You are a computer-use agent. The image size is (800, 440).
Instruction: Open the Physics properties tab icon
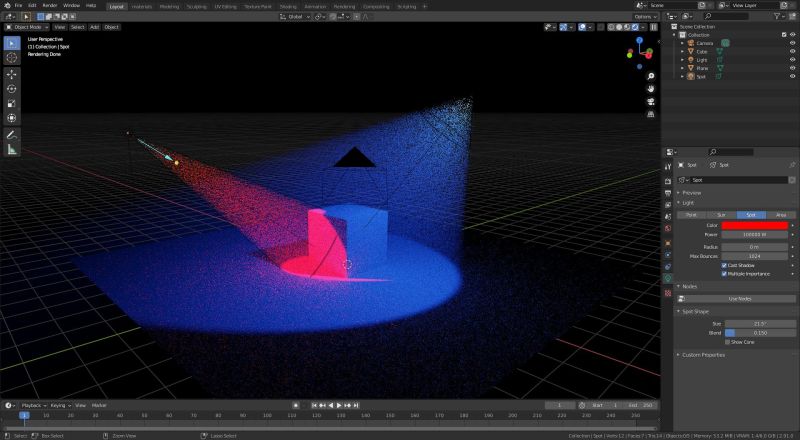[668, 255]
